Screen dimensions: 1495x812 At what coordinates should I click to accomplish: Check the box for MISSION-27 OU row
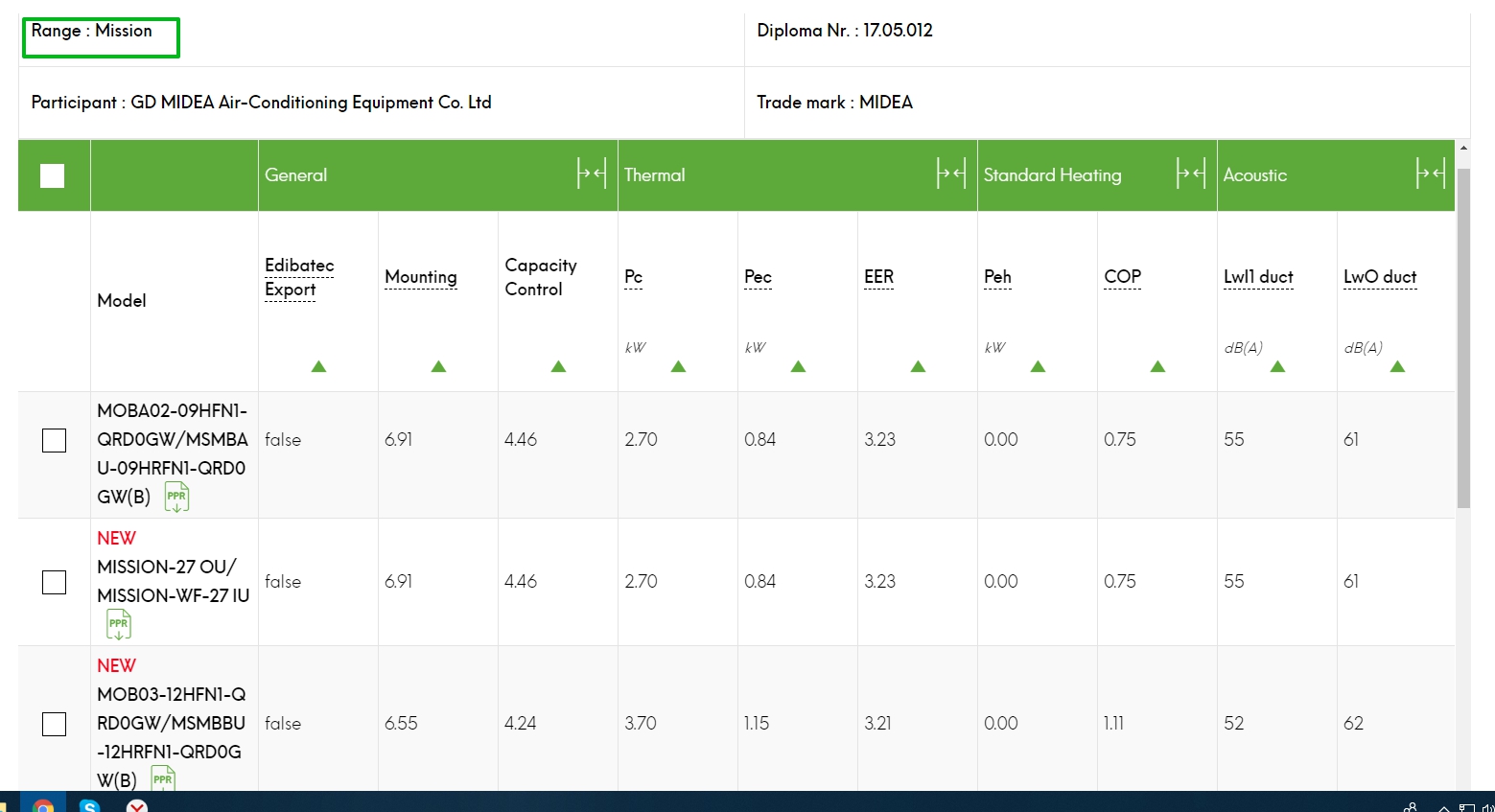[55, 582]
